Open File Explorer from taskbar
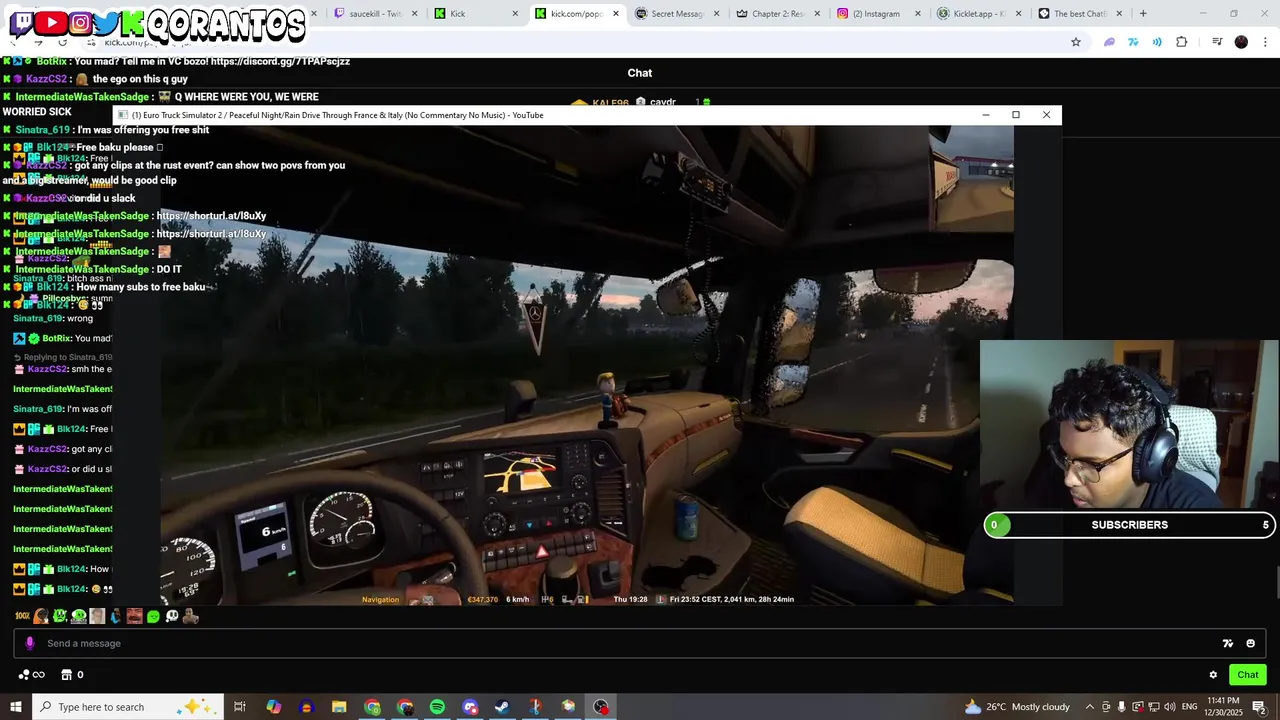This screenshot has width=1280, height=720. [339, 707]
